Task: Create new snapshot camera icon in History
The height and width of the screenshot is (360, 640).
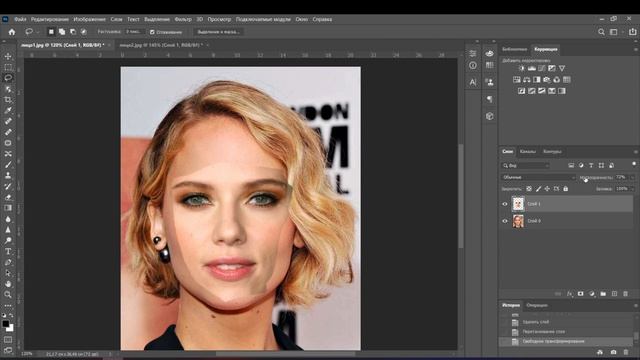Action: (x=613, y=352)
